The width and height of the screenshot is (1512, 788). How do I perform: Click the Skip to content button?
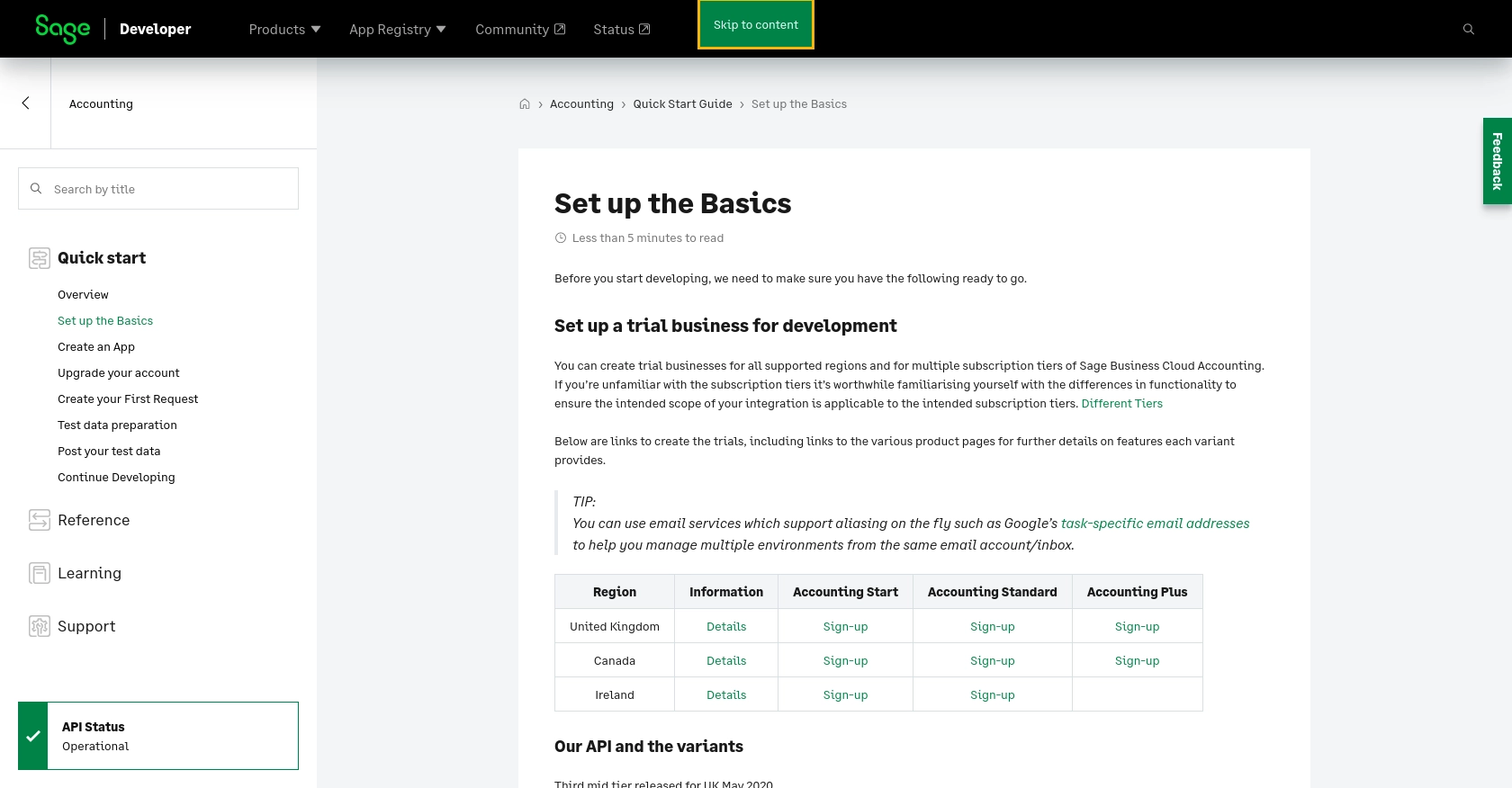pyautogui.click(x=756, y=24)
